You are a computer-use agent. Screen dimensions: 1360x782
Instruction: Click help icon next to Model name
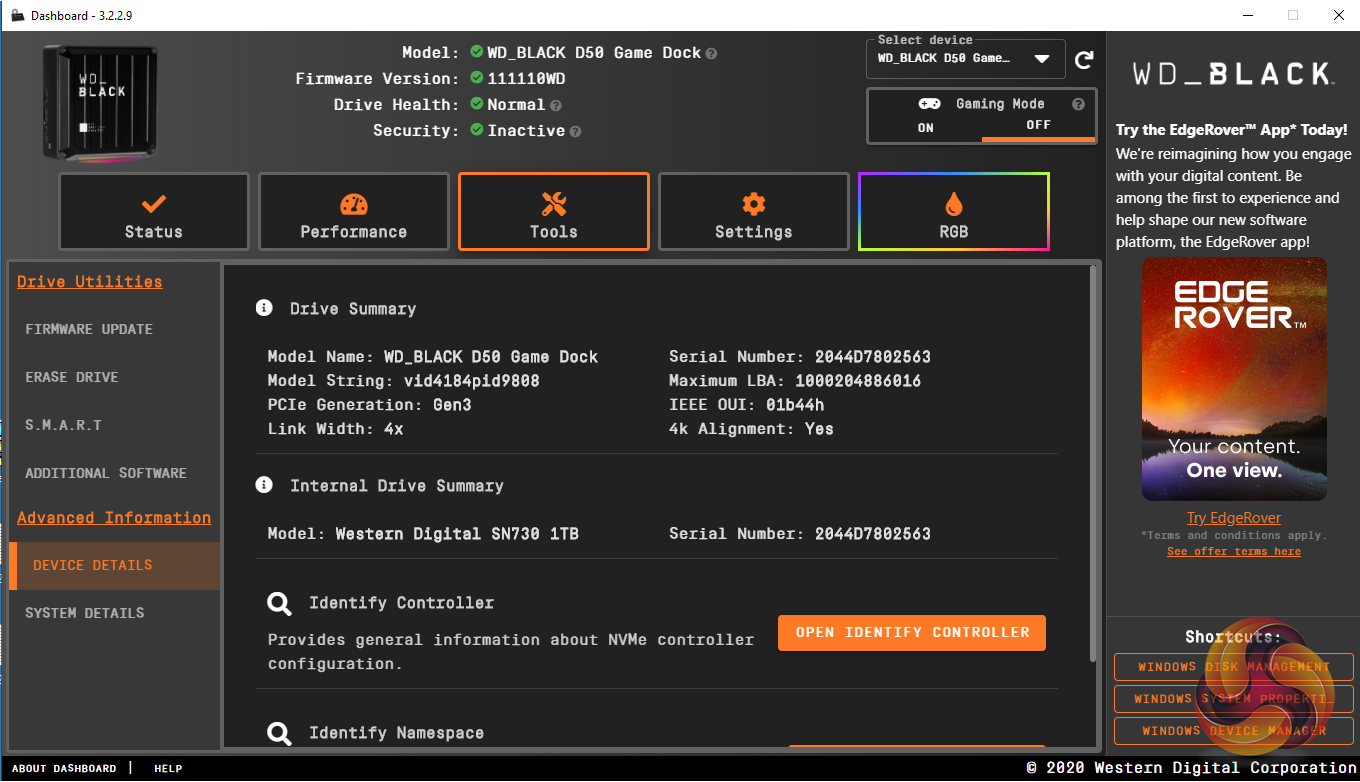pyautogui.click(x=711, y=53)
